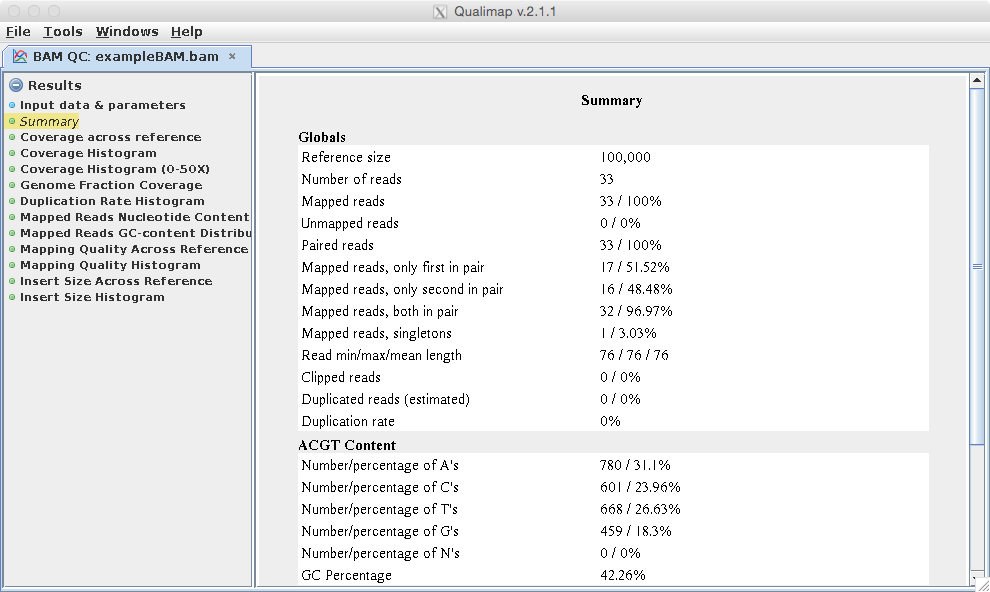Image resolution: width=990 pixels, height=592 pixels.
Task: Open the File menu
Action: click(x=18, y=32)
